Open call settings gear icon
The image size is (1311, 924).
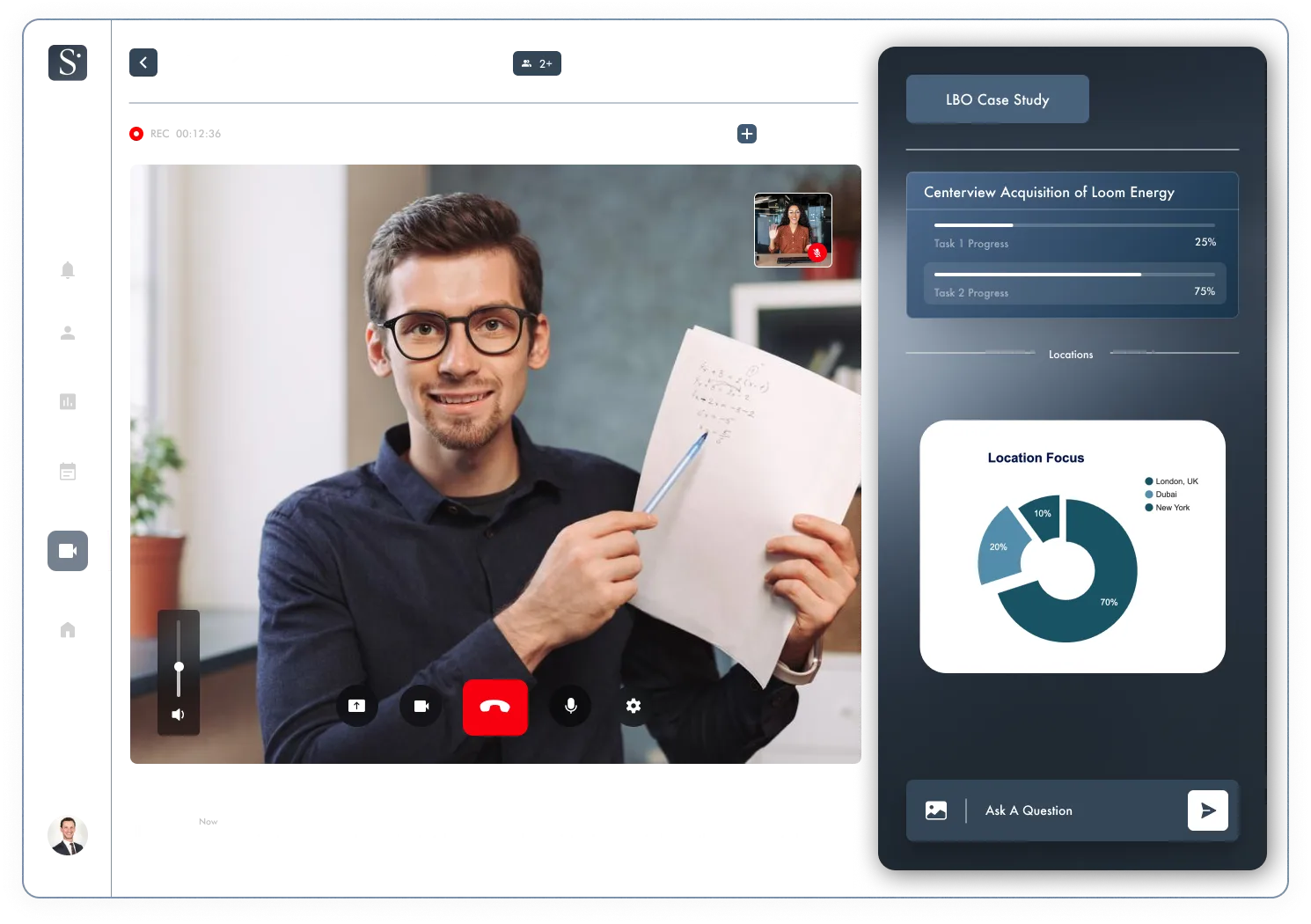[x=634, y=706]
